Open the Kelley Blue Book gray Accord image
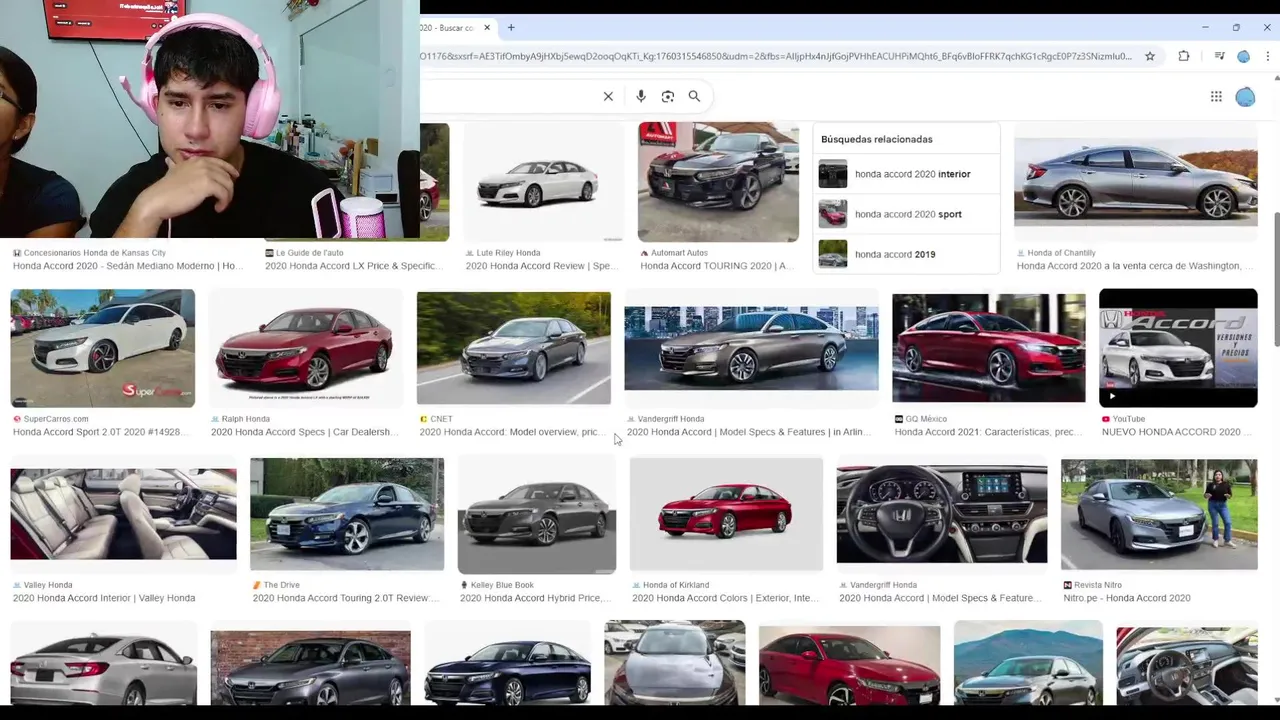The height and width of the screenshot is (720, 1280). 537,514
